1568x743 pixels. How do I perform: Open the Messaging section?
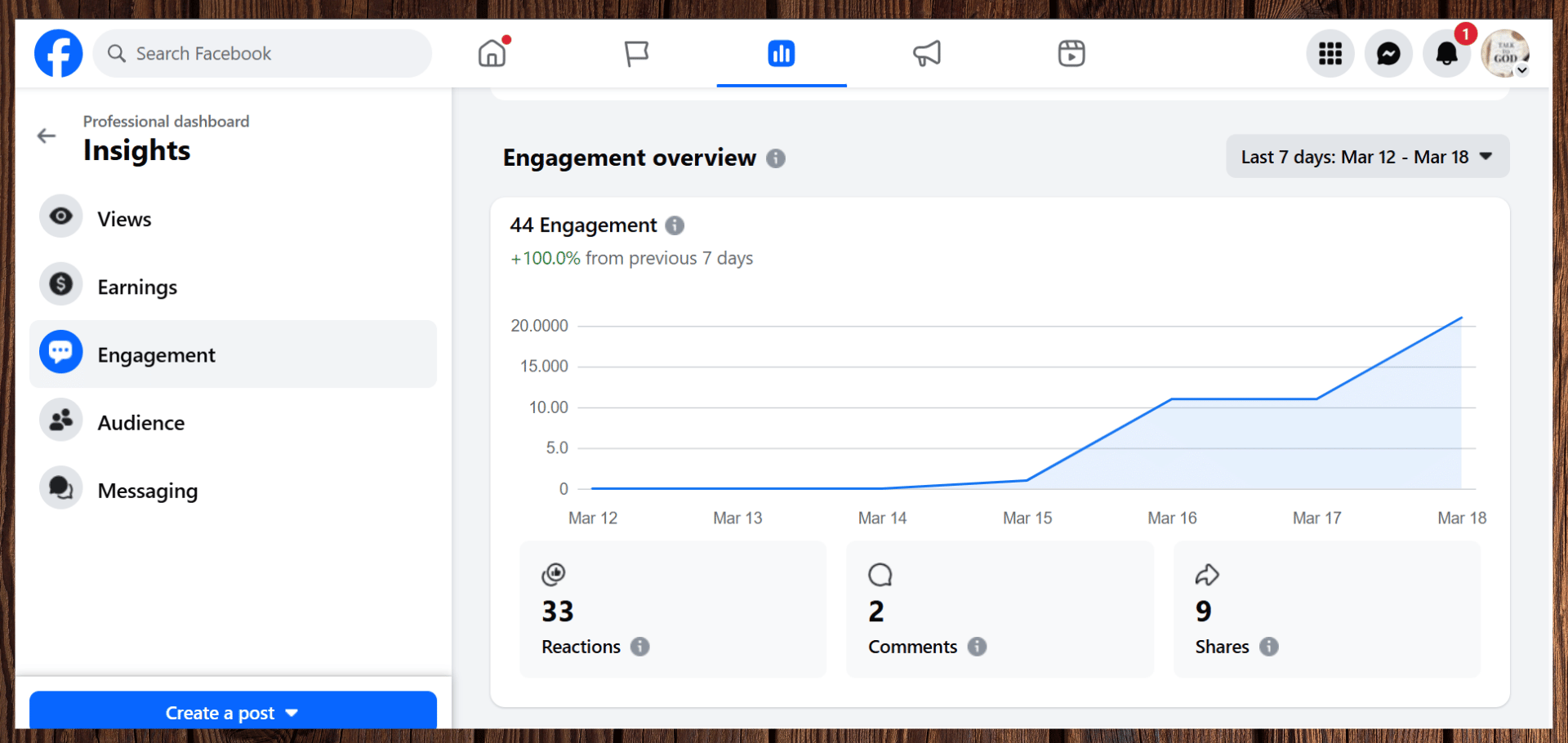point(234,490)
